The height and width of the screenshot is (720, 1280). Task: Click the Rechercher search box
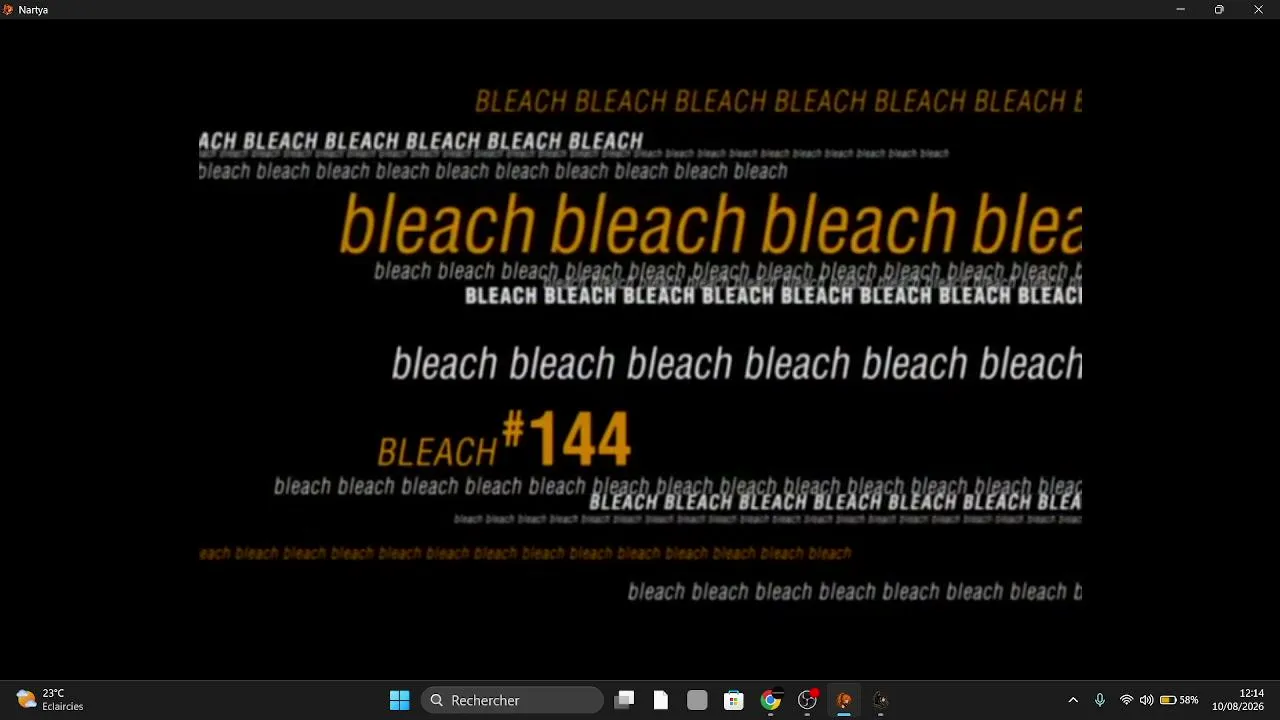pos(512,700)
